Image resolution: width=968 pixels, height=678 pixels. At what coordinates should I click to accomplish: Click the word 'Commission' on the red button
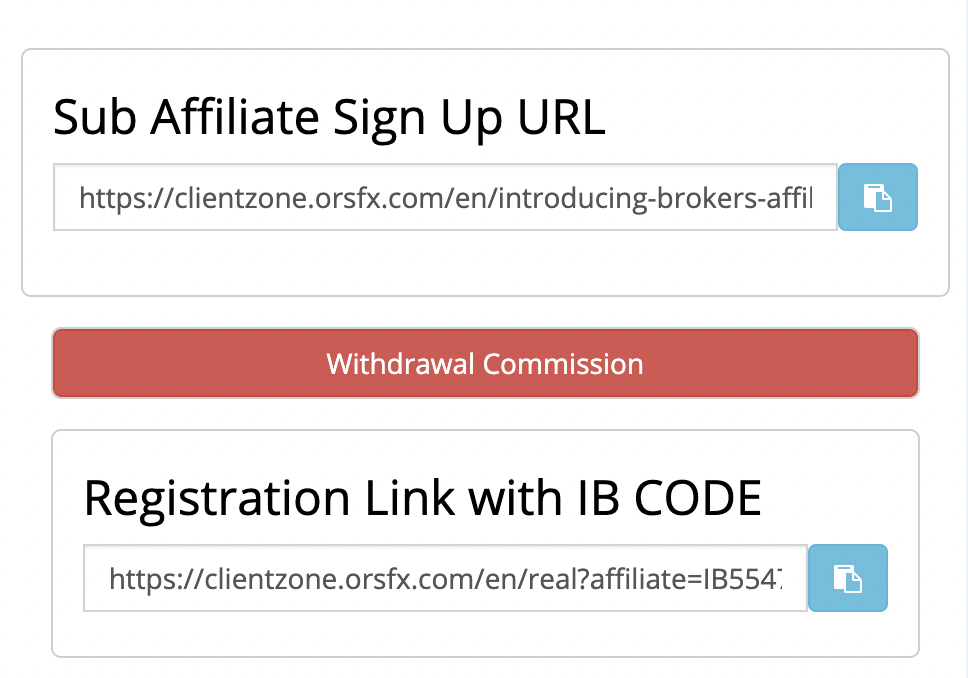click(563, 363)
